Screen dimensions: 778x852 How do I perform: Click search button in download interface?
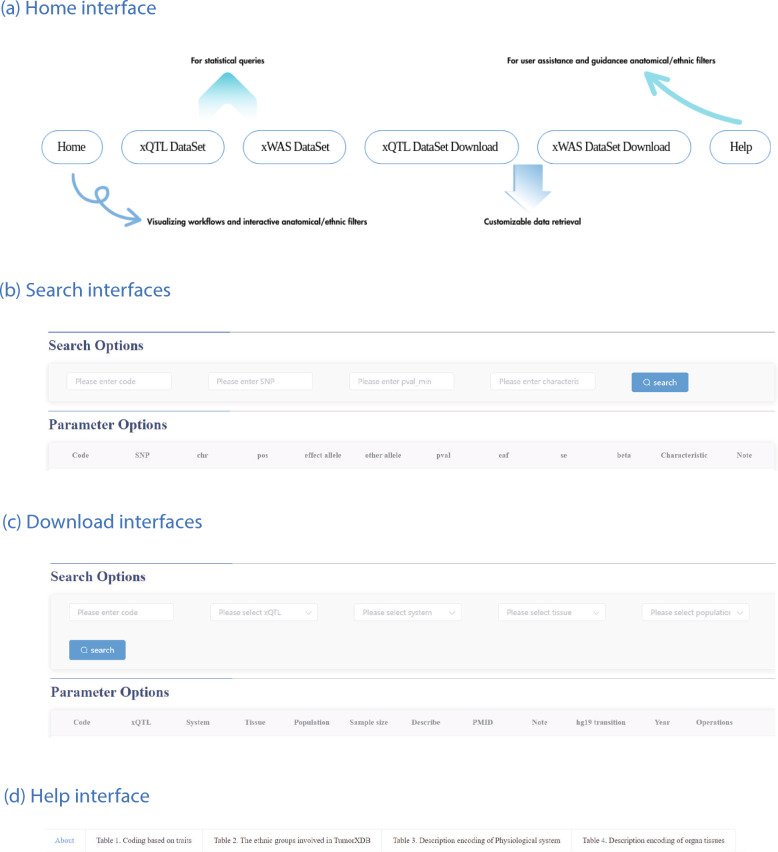[97, 650]
